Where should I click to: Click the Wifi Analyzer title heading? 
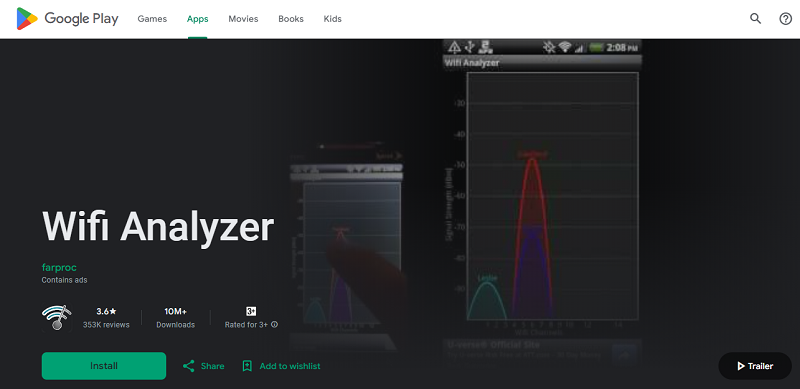(158, 227)
